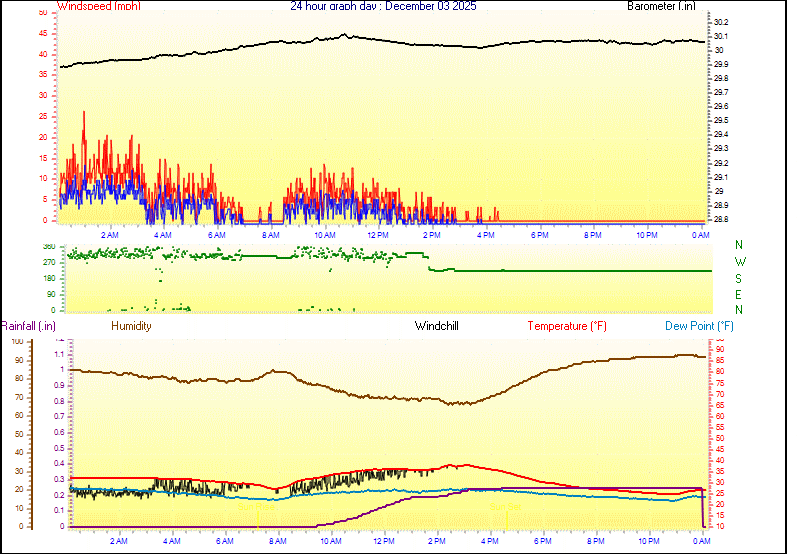The width and height of the screenshot is (798, 554).
Task: Click the S wind direction axis label
Action: pos(739,278)
